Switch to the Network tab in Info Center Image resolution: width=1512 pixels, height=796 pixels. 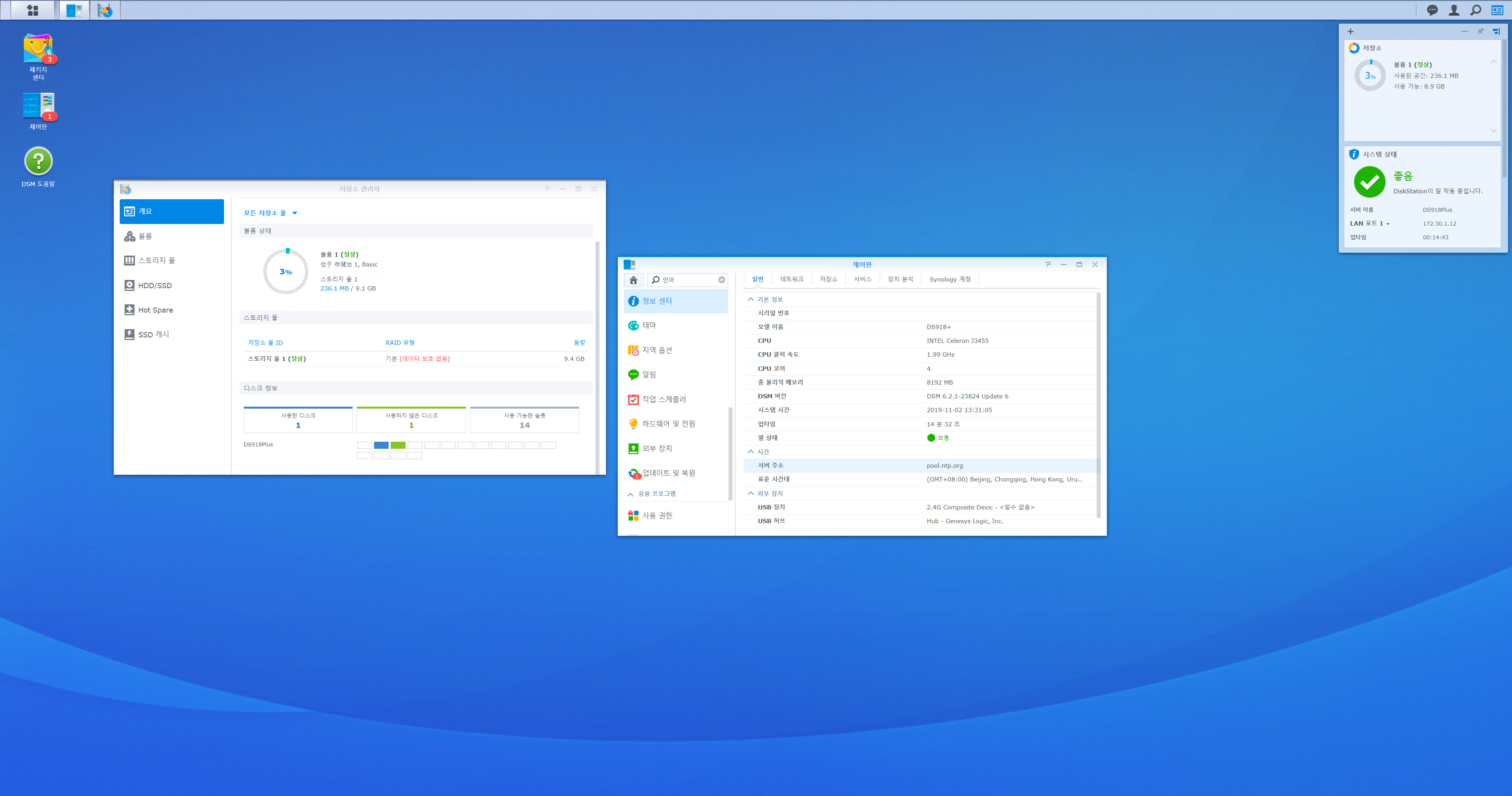click(x=791, y=280)
